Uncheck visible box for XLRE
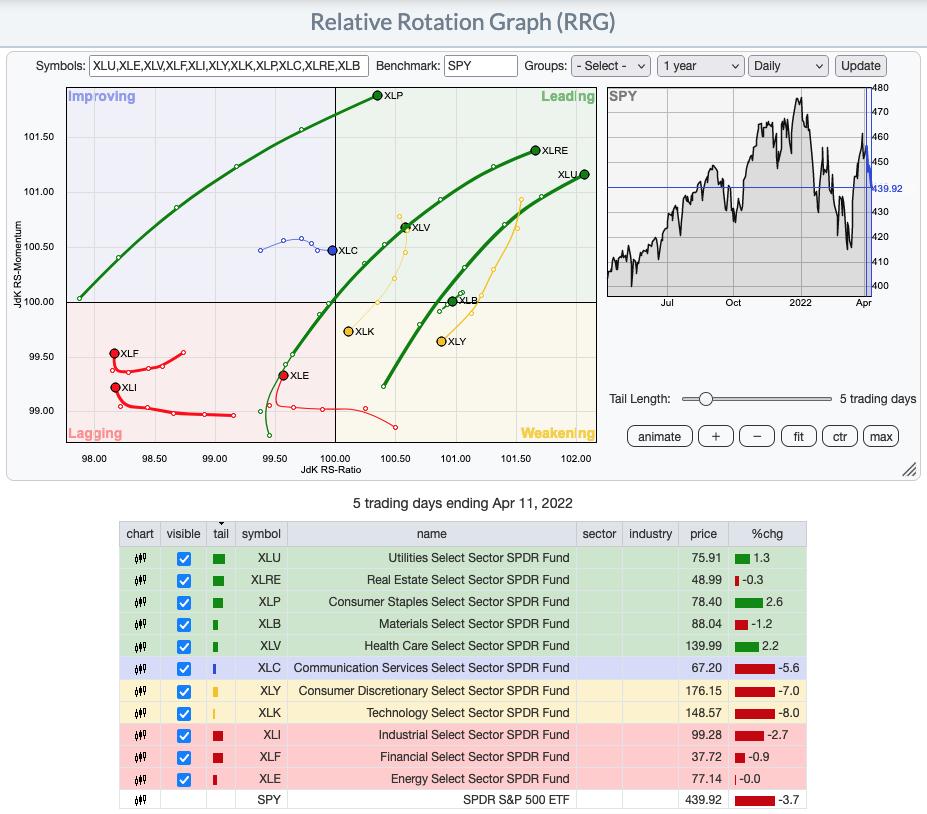Image resolution: width=927 pixels, height=814 pixels. (184, 580)
